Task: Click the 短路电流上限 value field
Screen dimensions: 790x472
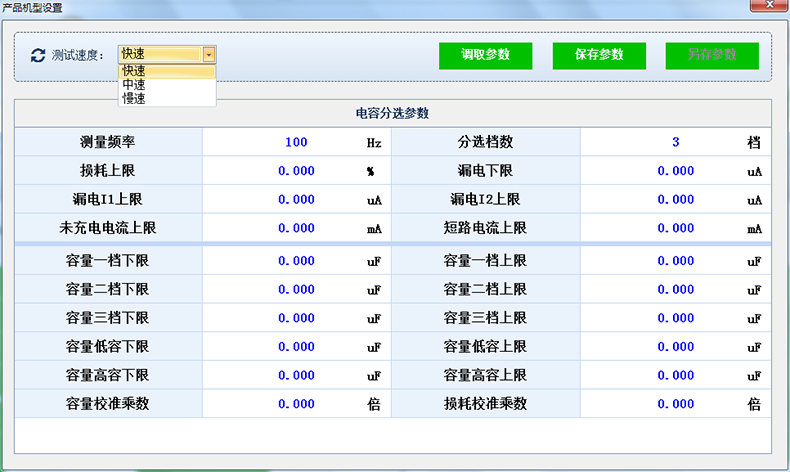Action: (676, 228)
